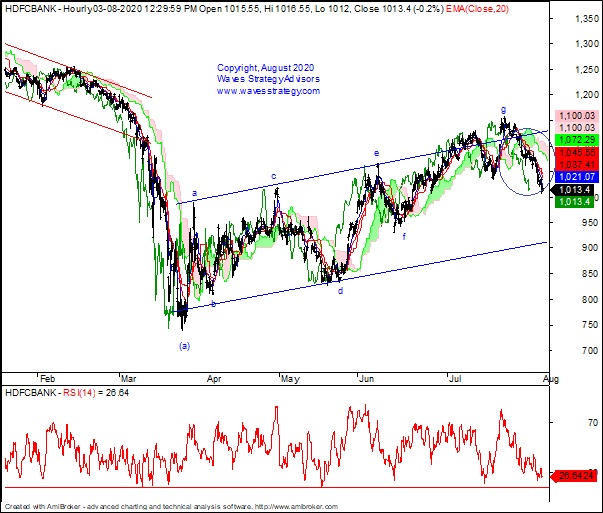Click the 1,300 price axis label
Viewport: 603px width, 513px height.
pyautogui.click(x=587, y=44)
